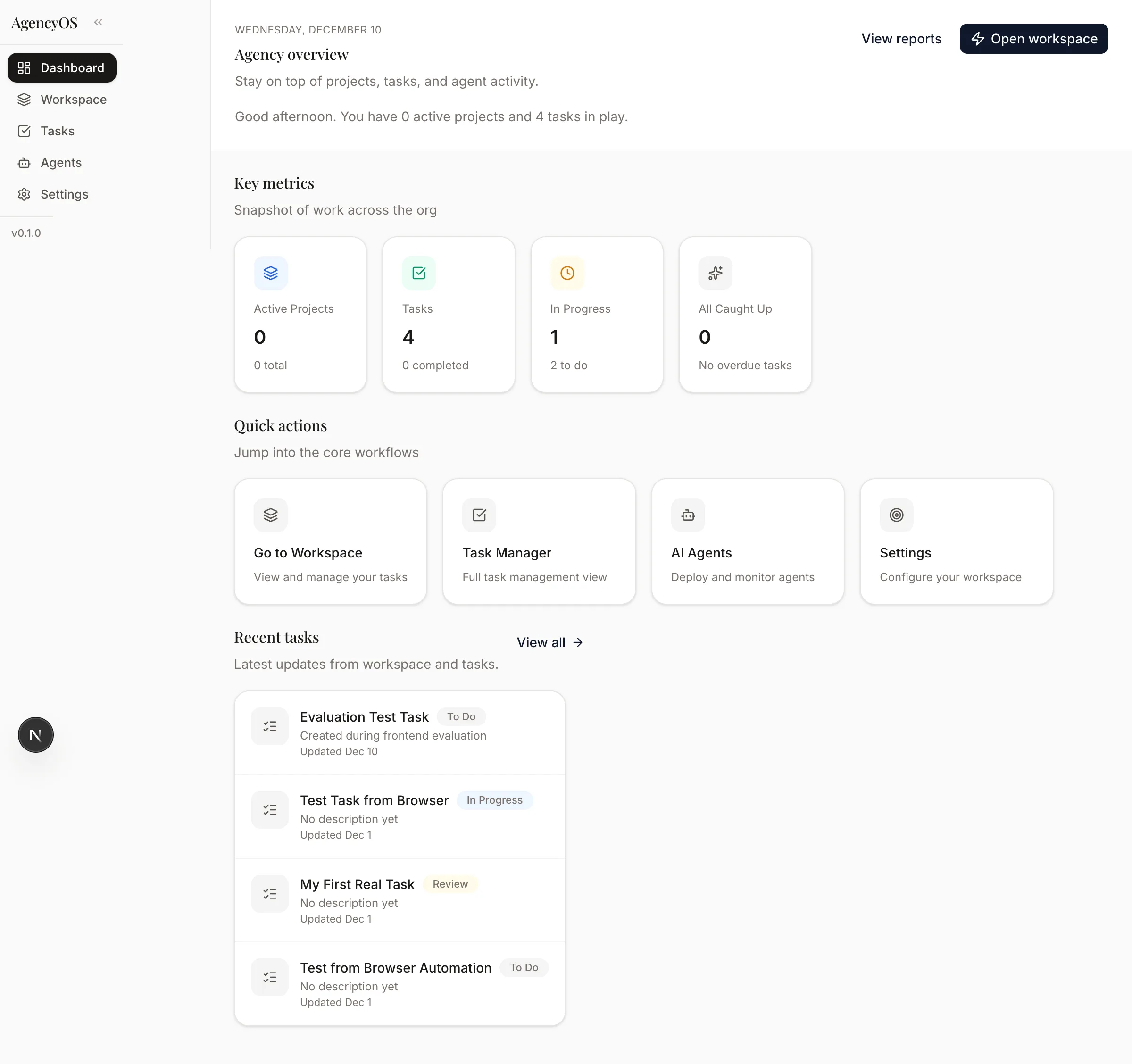Open Workspace from the sidebar icon
Viewport: 1132px width, 1064px height.
point(23,99)
